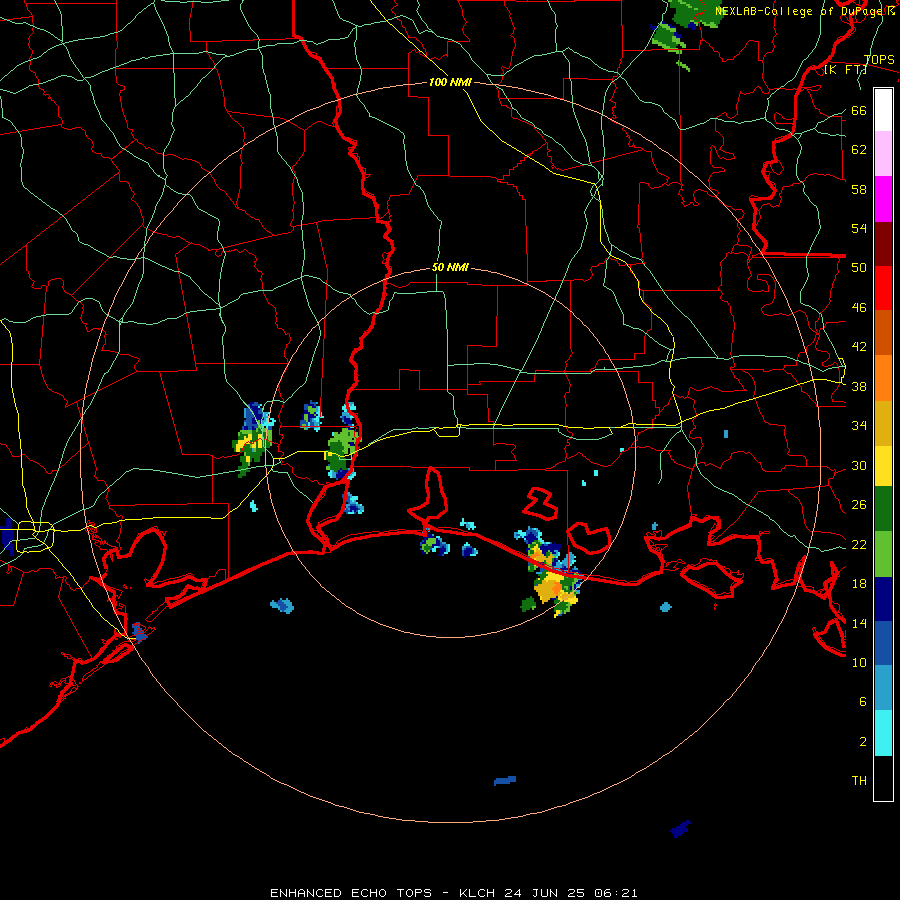Viewport: 900px width, 900px height.
Task: Click the legend value '30'
Action: click(x=859, y=465)
